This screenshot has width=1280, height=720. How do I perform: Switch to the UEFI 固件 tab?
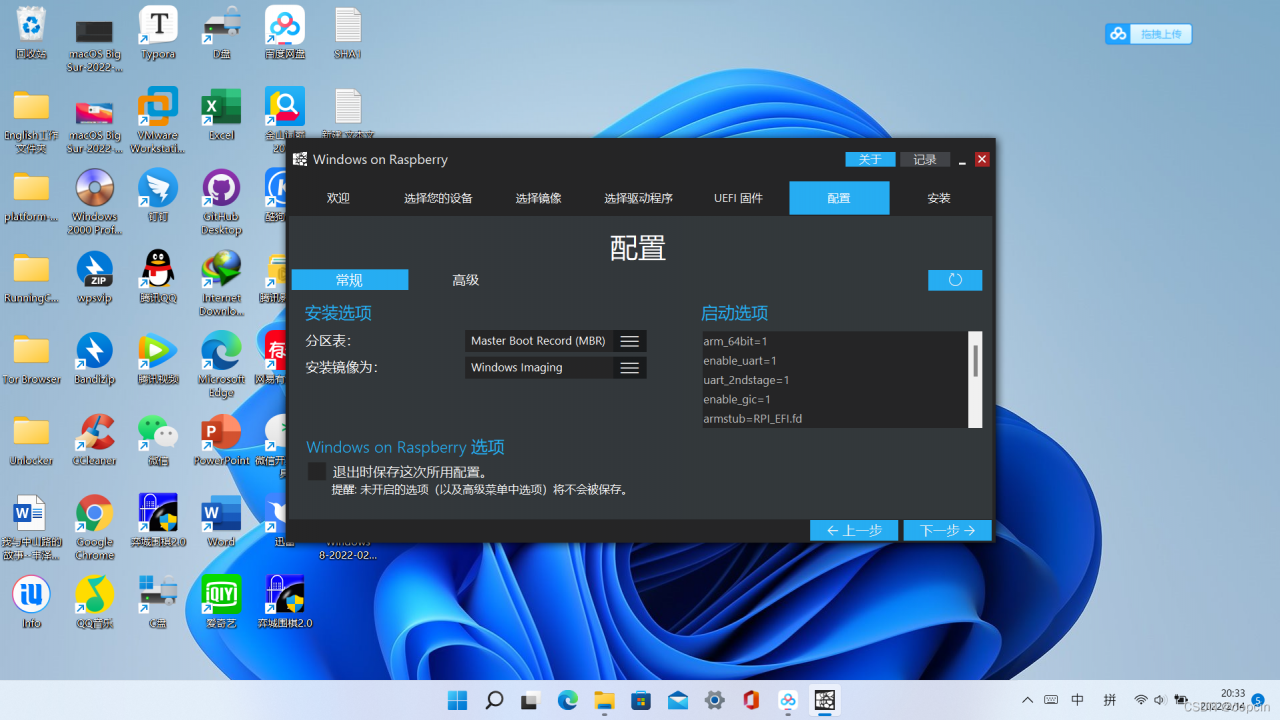coord(738,198)
